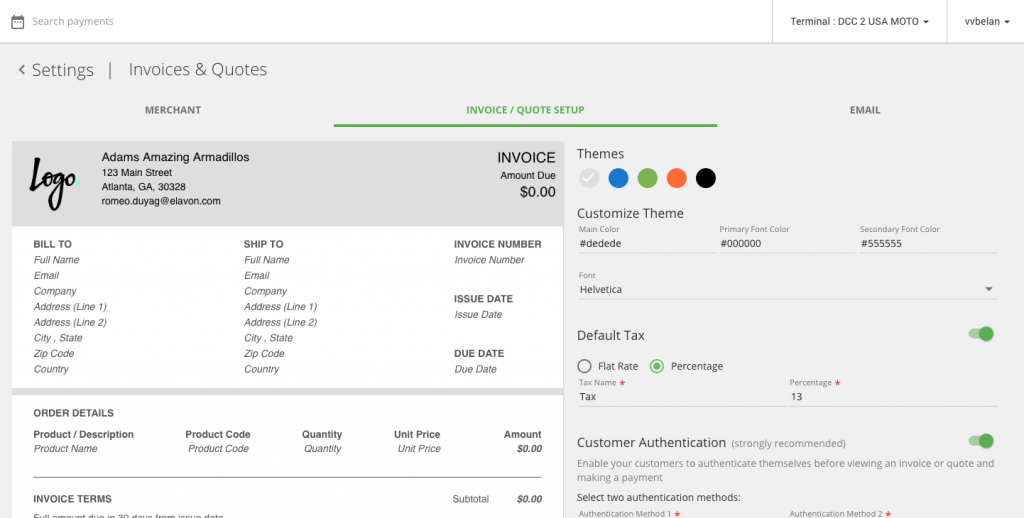Open the Terminal DCC 2 USA MOTO dropdown

click(x=859, y=22)
